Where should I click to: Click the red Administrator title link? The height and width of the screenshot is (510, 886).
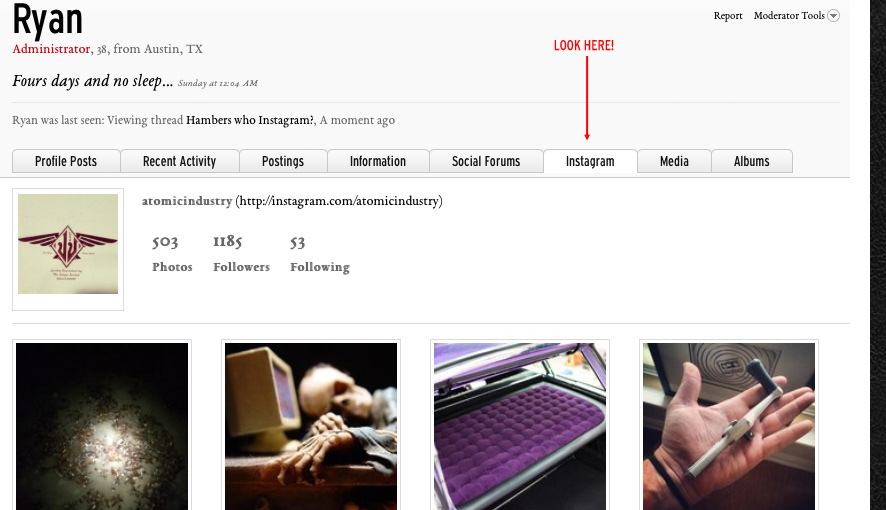tap(51, 49)
